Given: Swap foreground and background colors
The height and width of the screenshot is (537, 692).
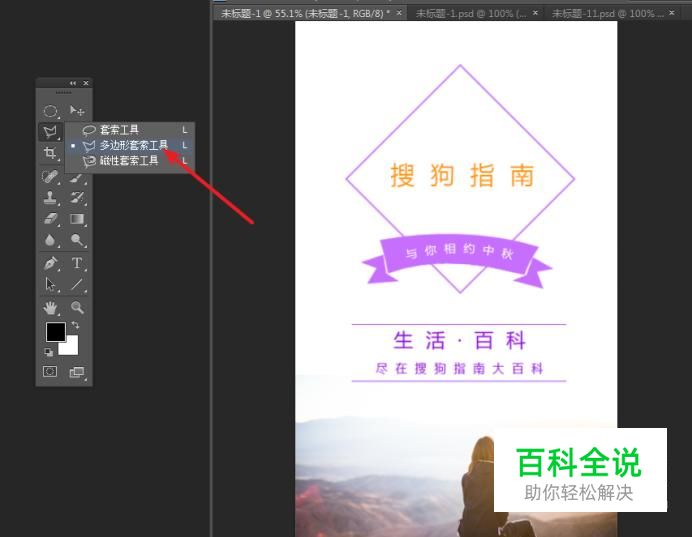Looking at the screenshot, I should tap(75, 325).
